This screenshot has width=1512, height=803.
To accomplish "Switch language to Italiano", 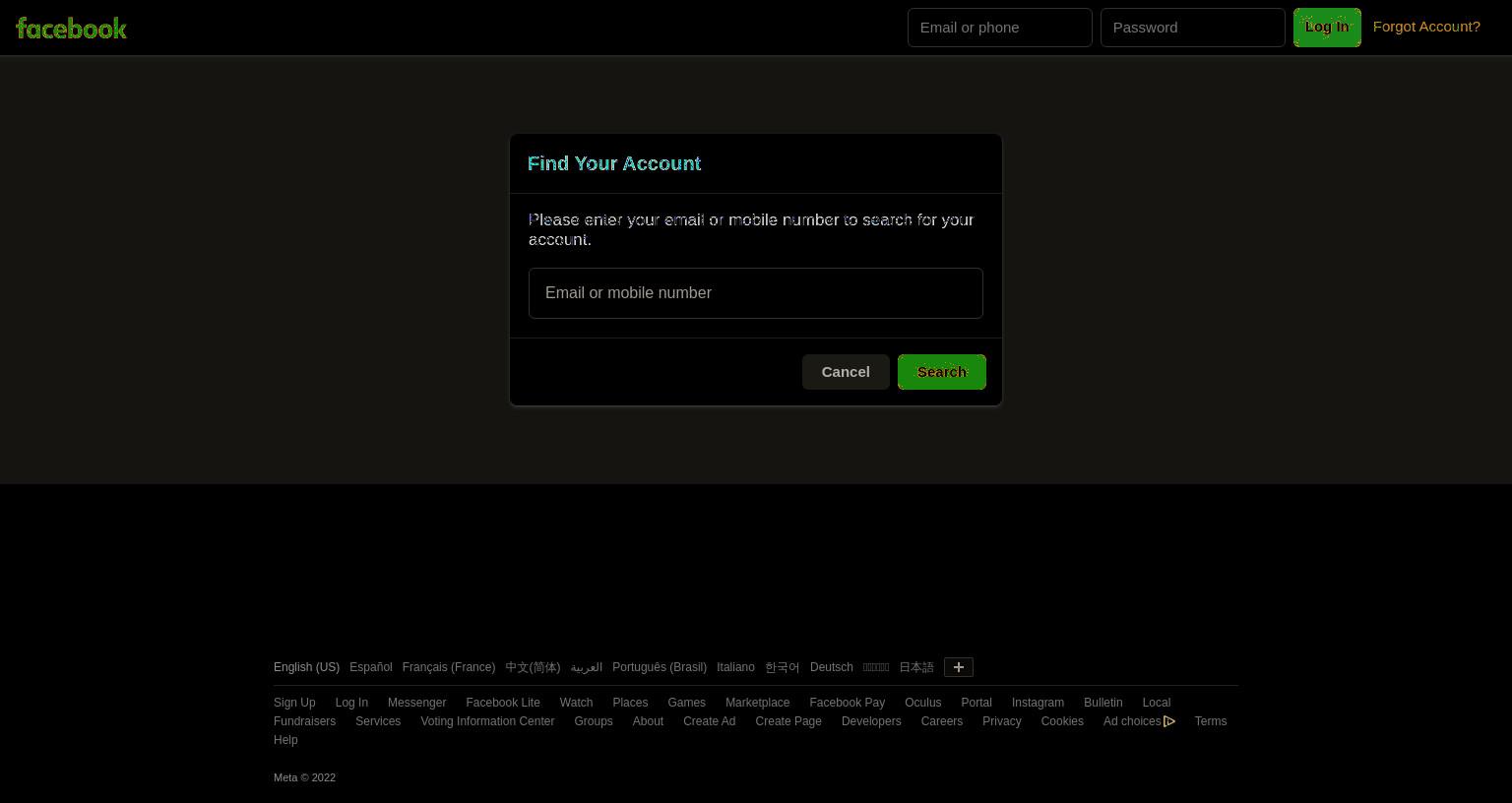I will (x=736, y=667).
